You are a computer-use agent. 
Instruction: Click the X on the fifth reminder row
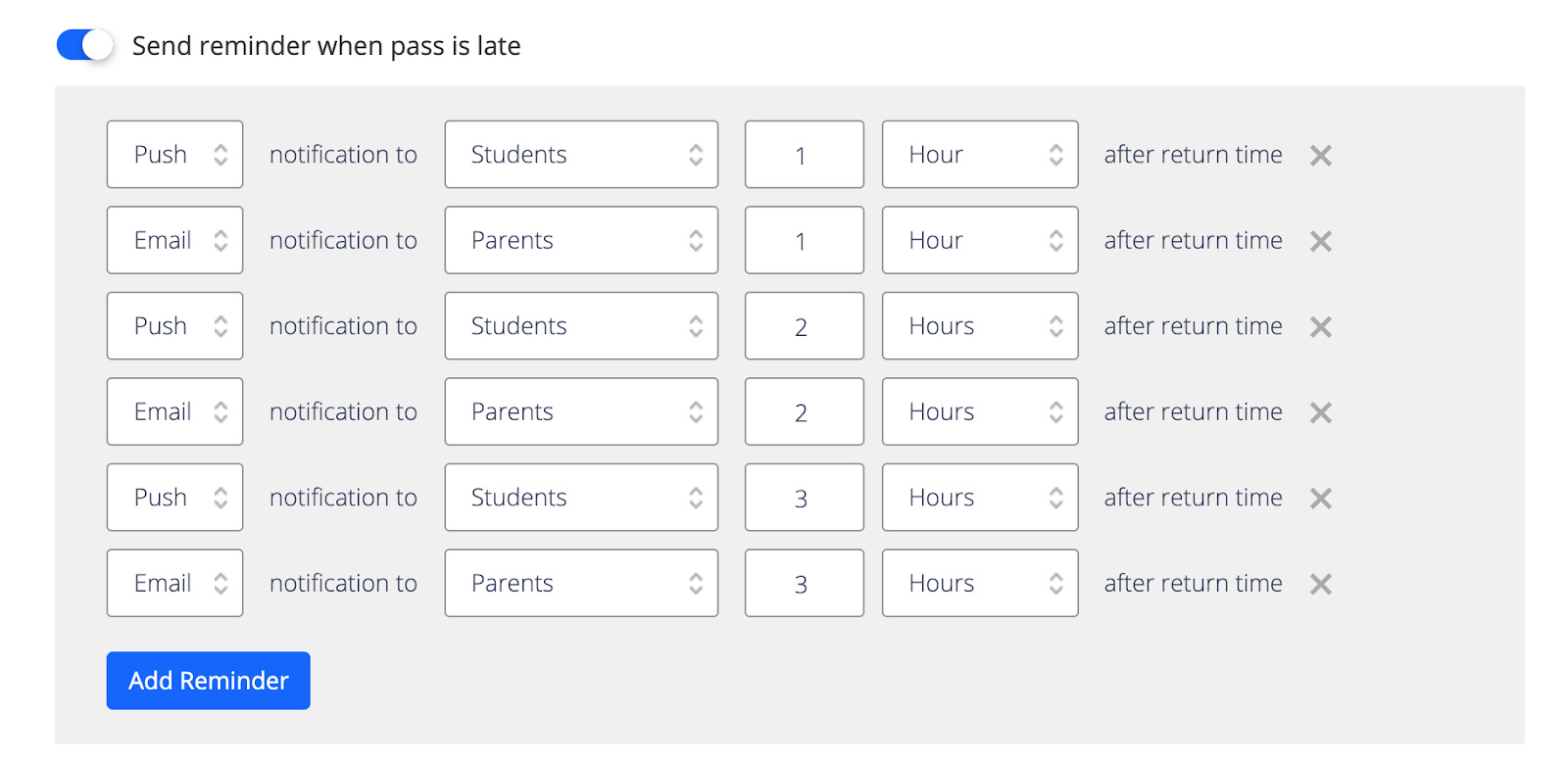tap(1320, 498)
